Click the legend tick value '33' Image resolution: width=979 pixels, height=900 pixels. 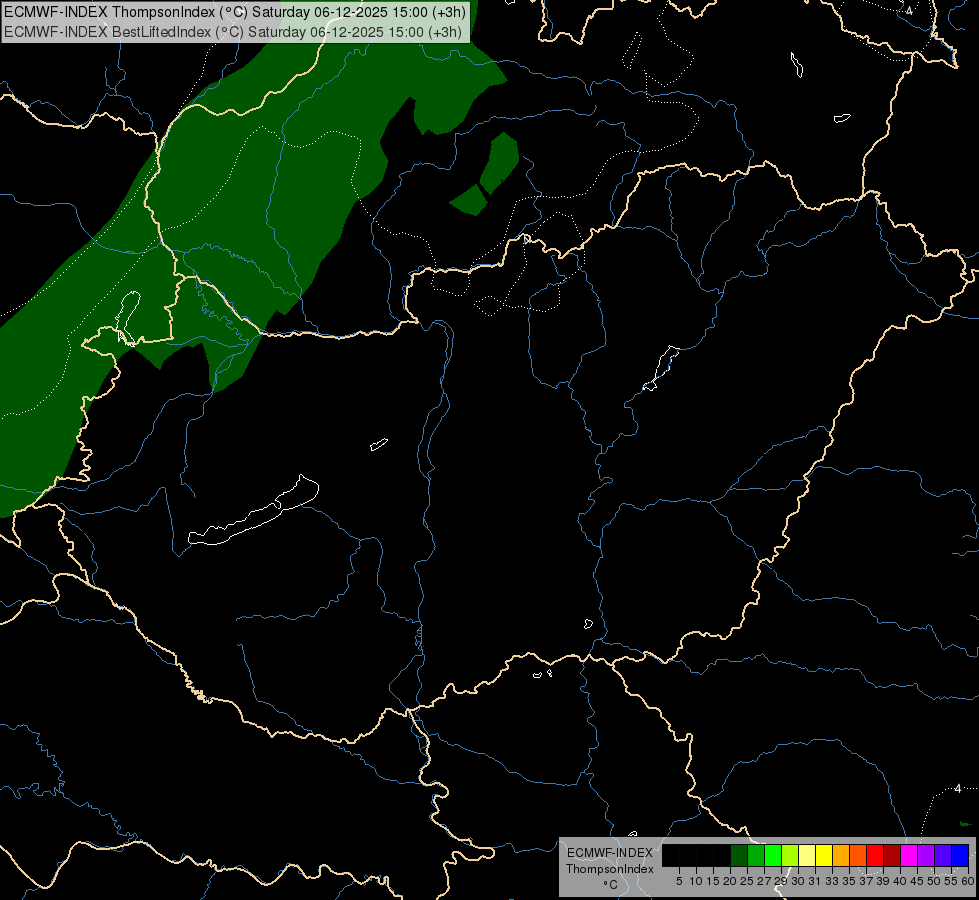tap(832, 881)
